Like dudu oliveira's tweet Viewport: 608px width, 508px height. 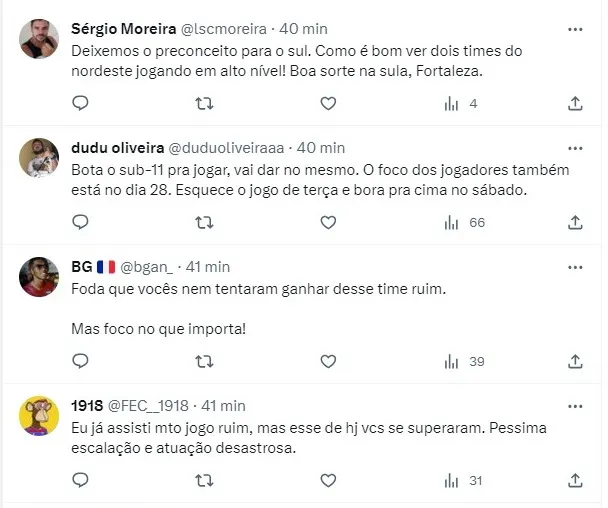pyautogui.click(x=327, y=222)
